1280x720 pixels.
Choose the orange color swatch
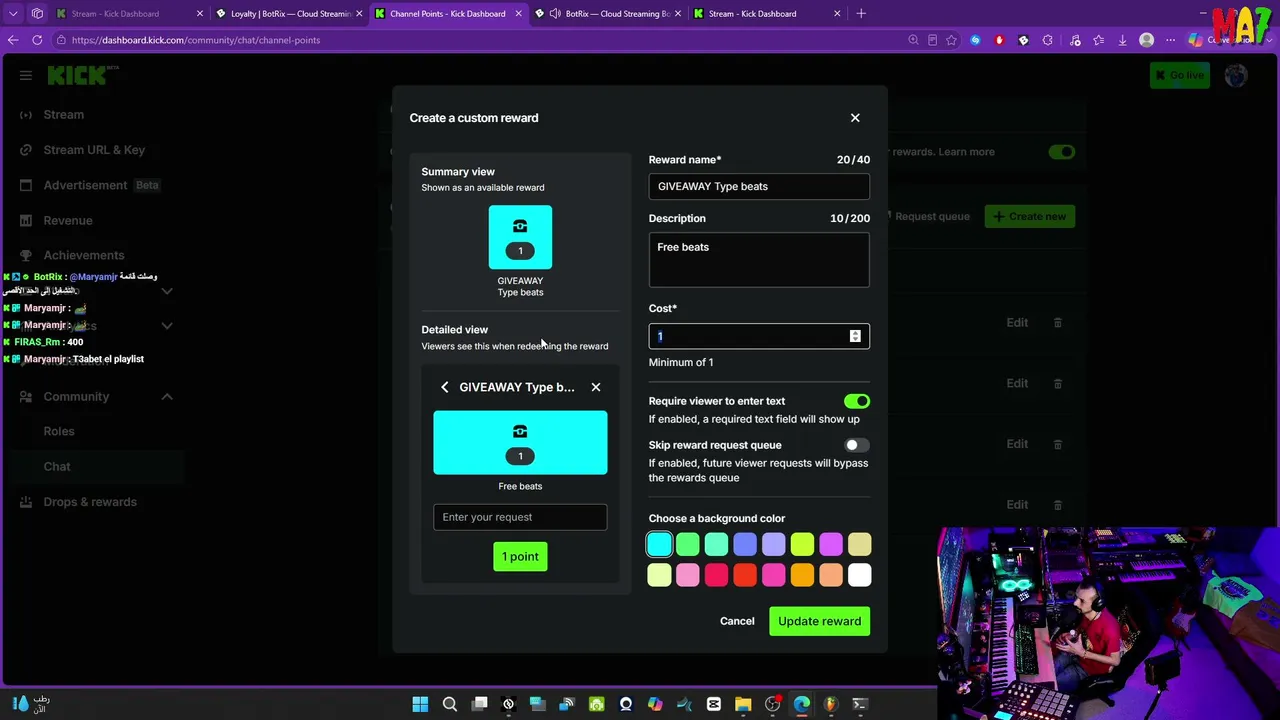(802, 575)
